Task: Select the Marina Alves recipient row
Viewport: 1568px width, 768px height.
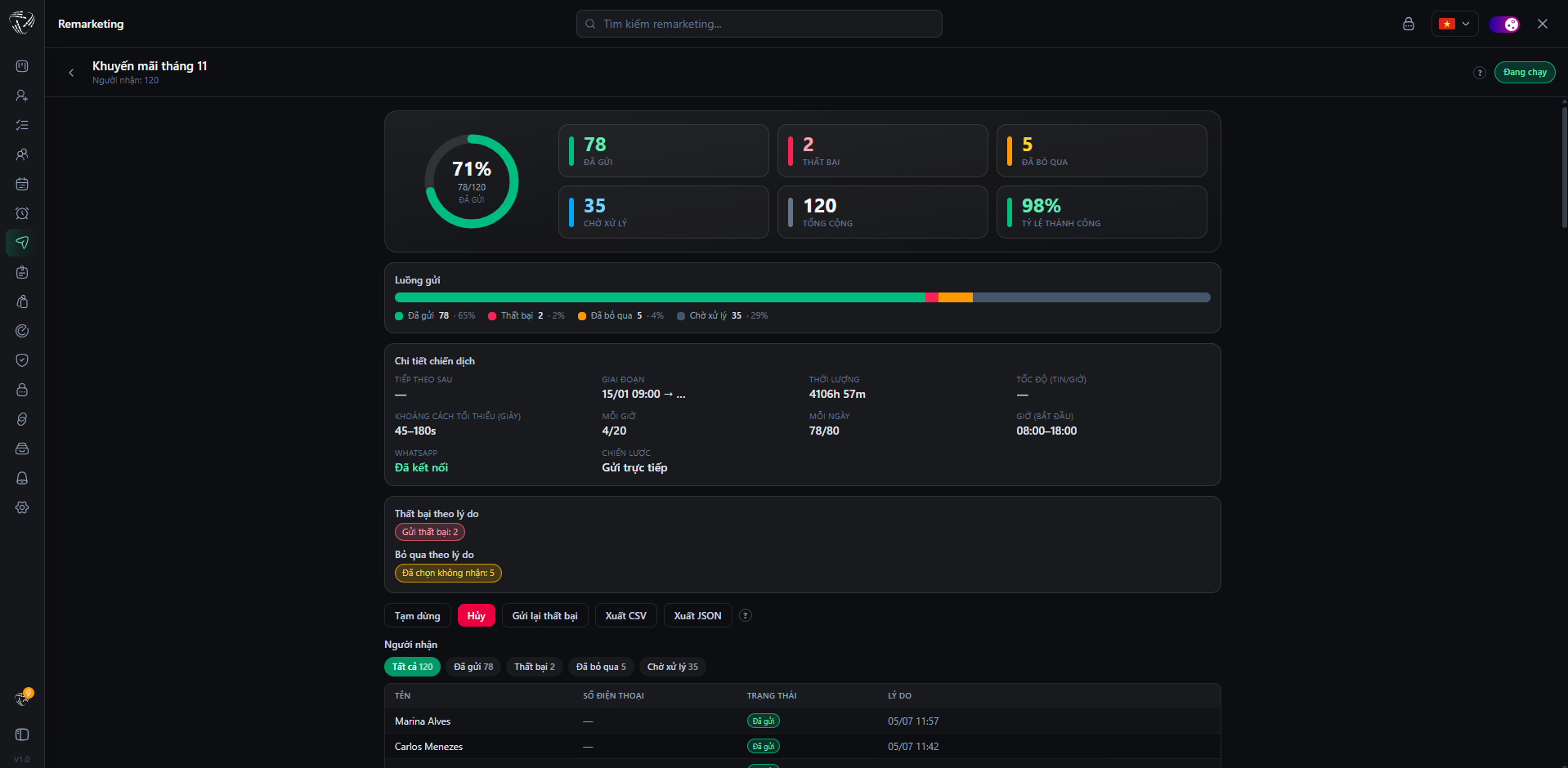Action: pos(802,721)
